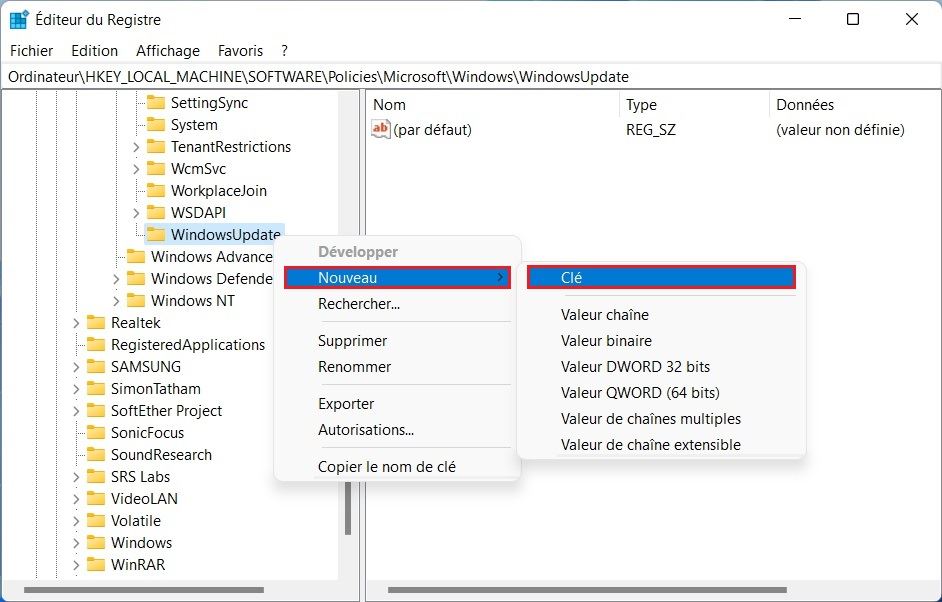Select the WinRAR folder icon
Image resolution: width=942 pixels, height=602 pixels.
click(96, 564)
